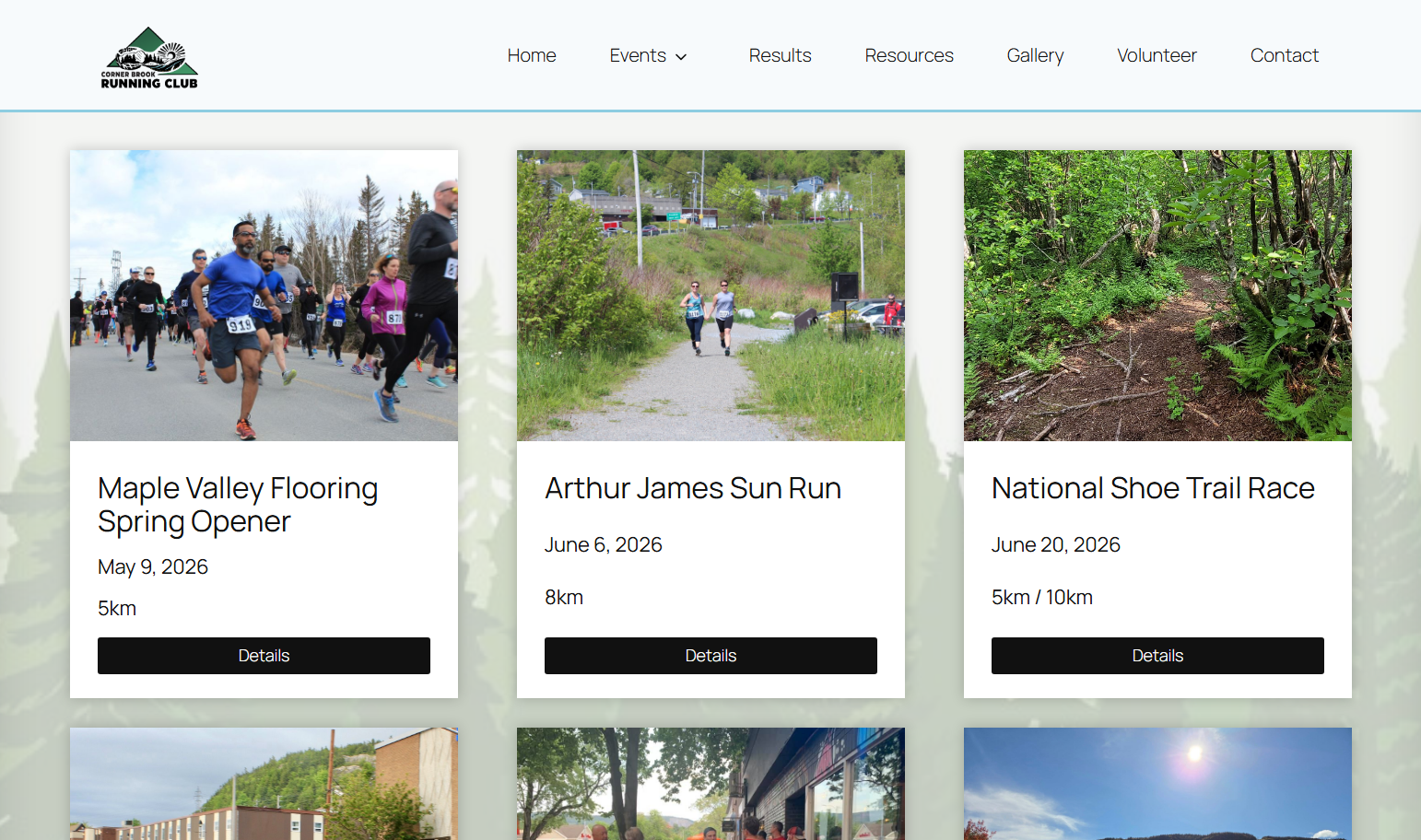Screen dimensions: 1421x840
Task: Navigate to Resources
Action: tap(909, 55)
